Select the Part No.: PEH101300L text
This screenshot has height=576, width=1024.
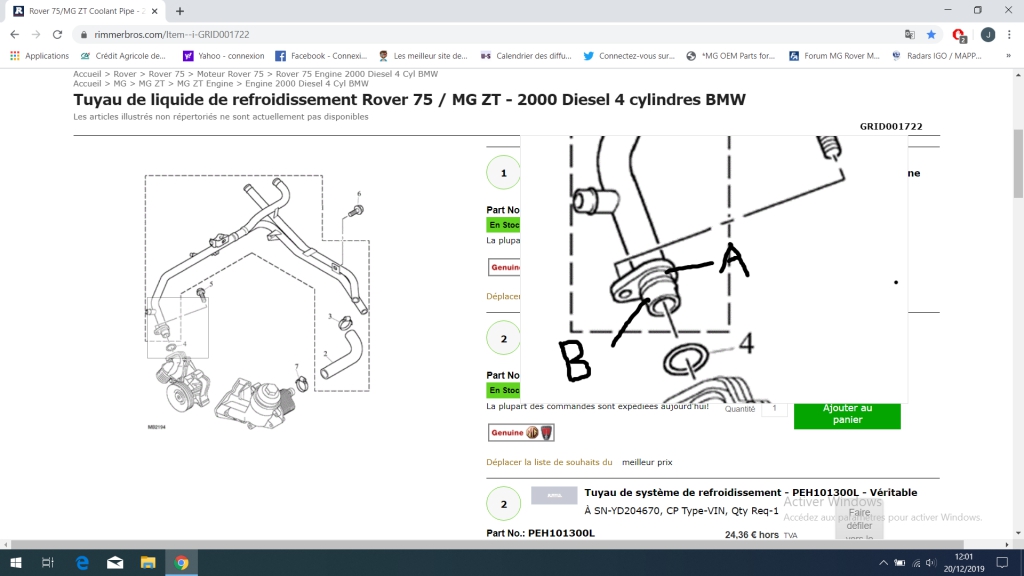tap(541, 534)
